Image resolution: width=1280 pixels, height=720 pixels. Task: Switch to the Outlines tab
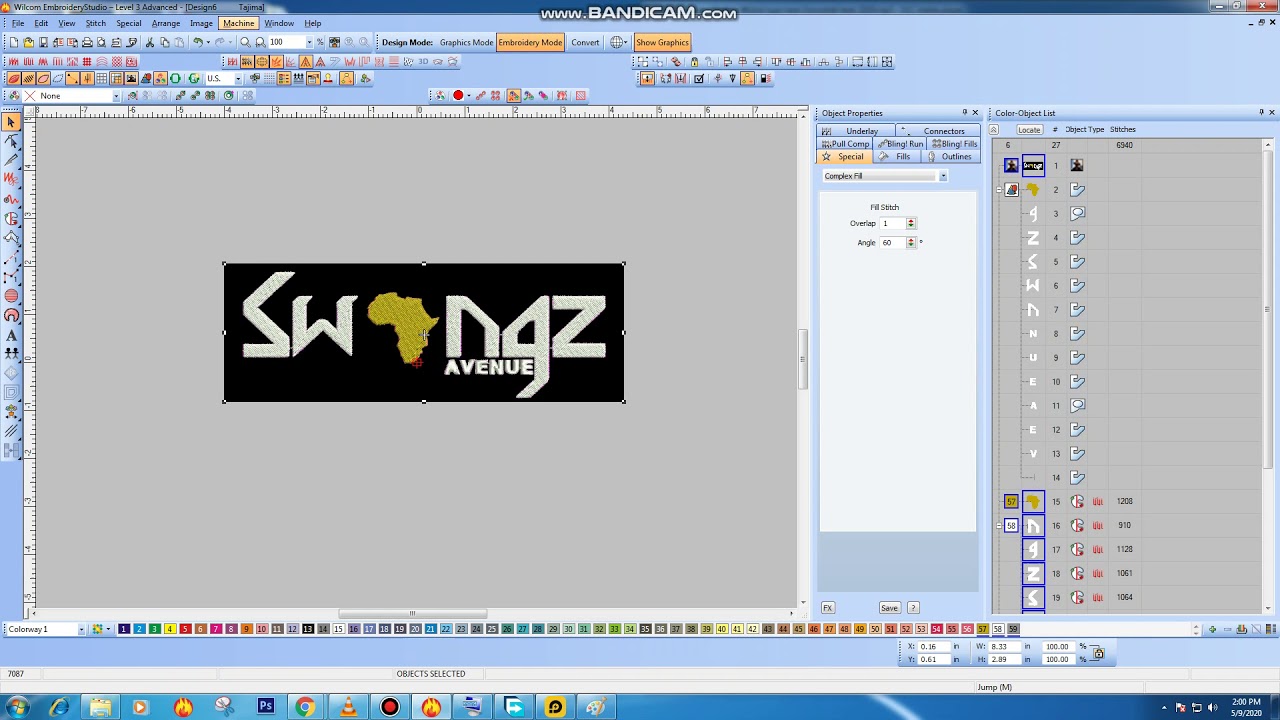click(950, 157)
